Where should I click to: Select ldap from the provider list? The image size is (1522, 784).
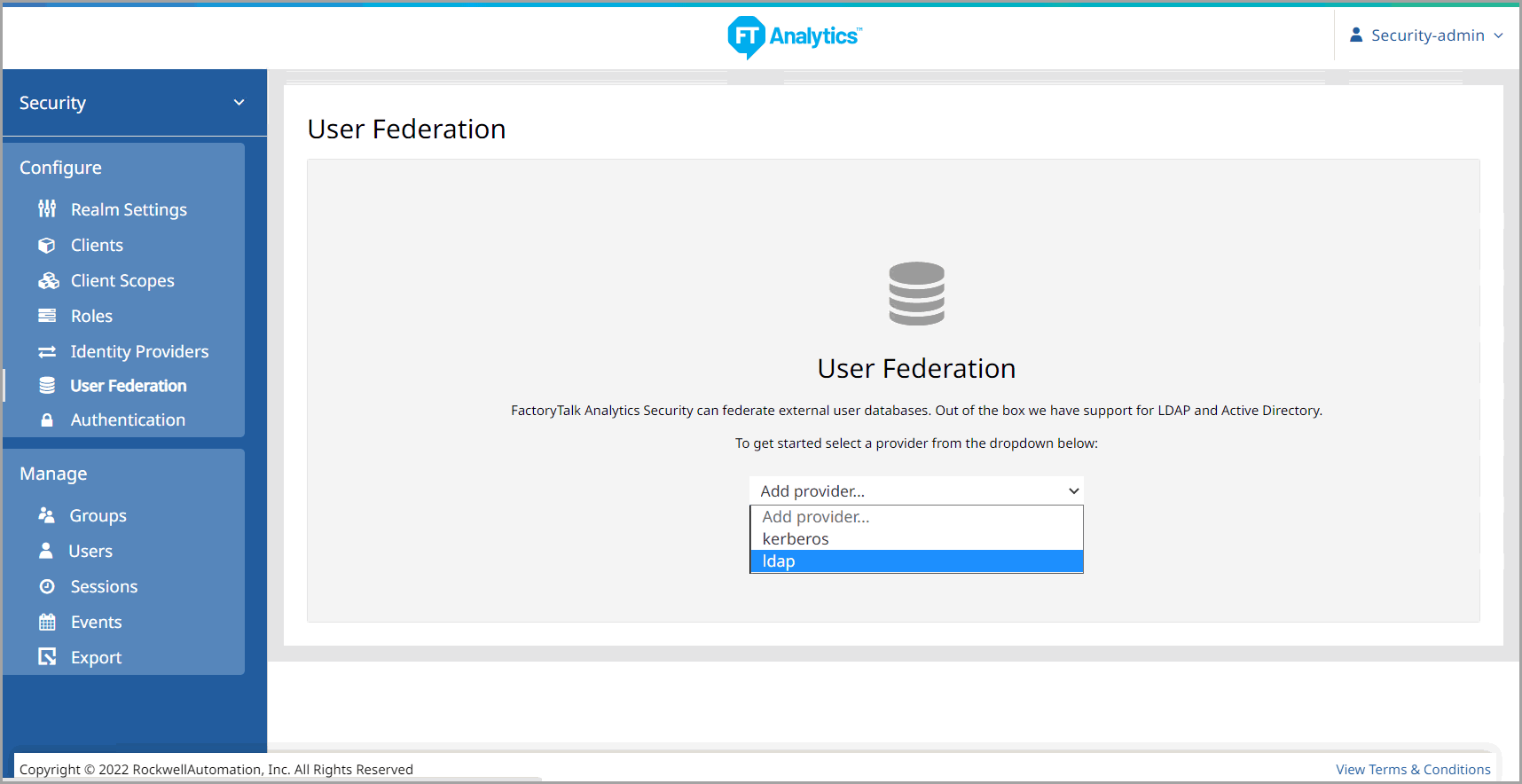click(x=915, y=561)
